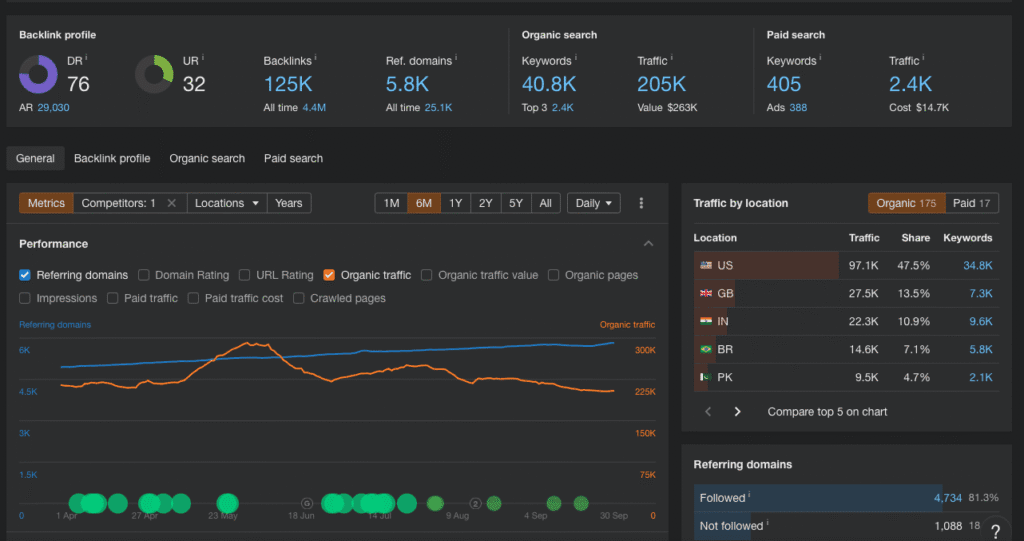This screenshot has height=541, width=1024.
Task: Click the UR donut chart icon
Action: tap(154, 75)
